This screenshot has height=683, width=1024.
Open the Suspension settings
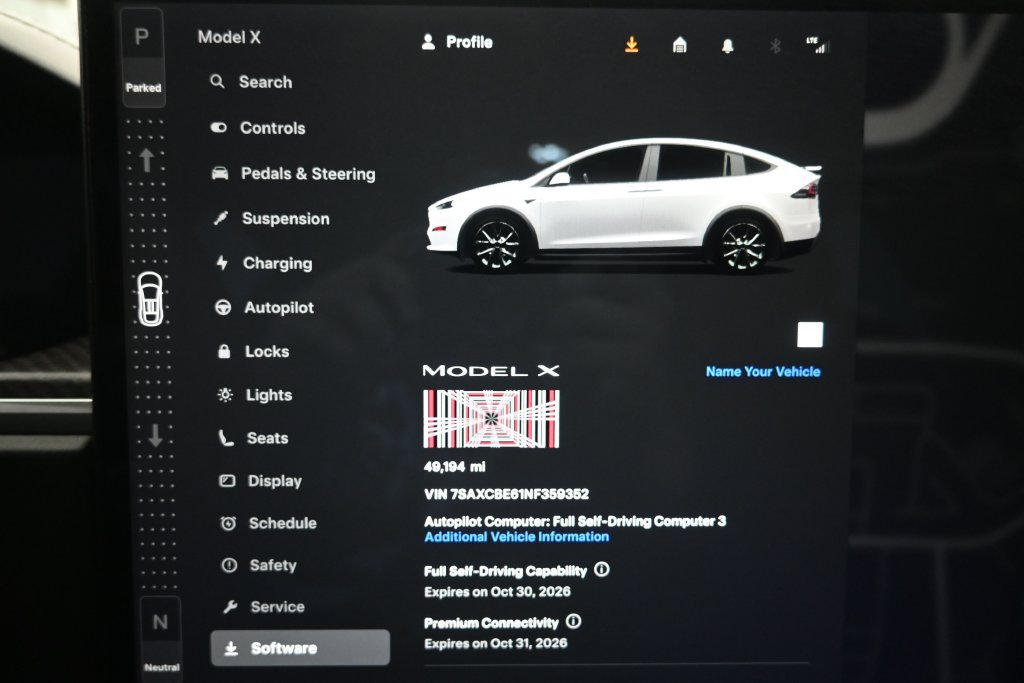[x=272, y=219]
